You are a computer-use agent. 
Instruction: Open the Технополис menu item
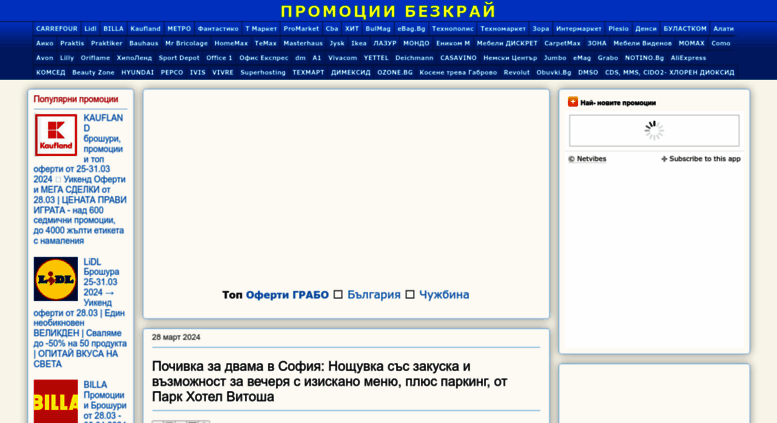click(452, 29)
